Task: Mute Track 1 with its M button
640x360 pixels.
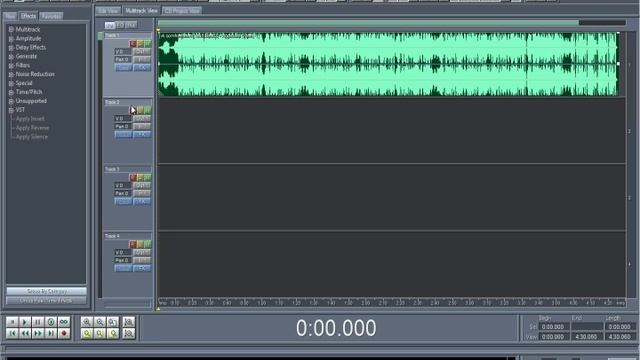Action: tap(147, 43)
